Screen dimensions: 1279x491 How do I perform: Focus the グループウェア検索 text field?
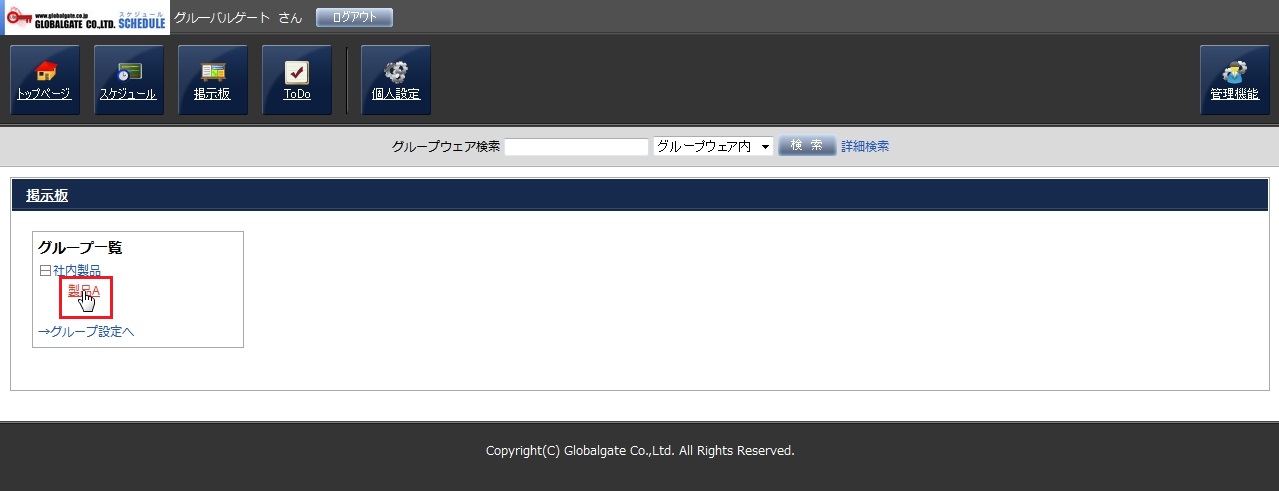click(576, 147)
